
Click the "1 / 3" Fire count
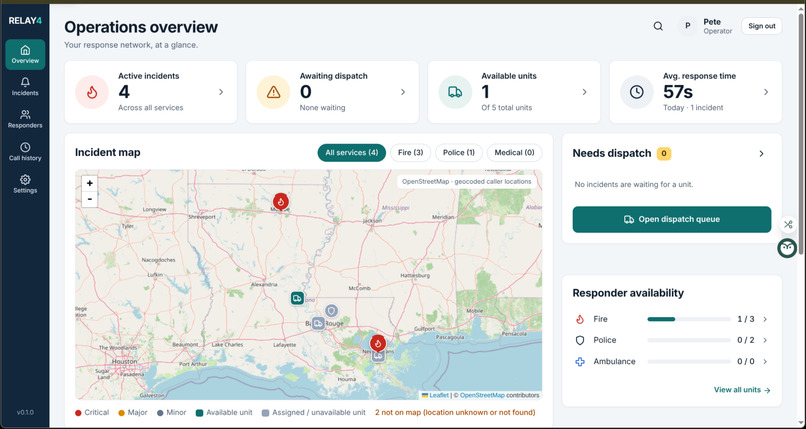click(x=746, y=319)
